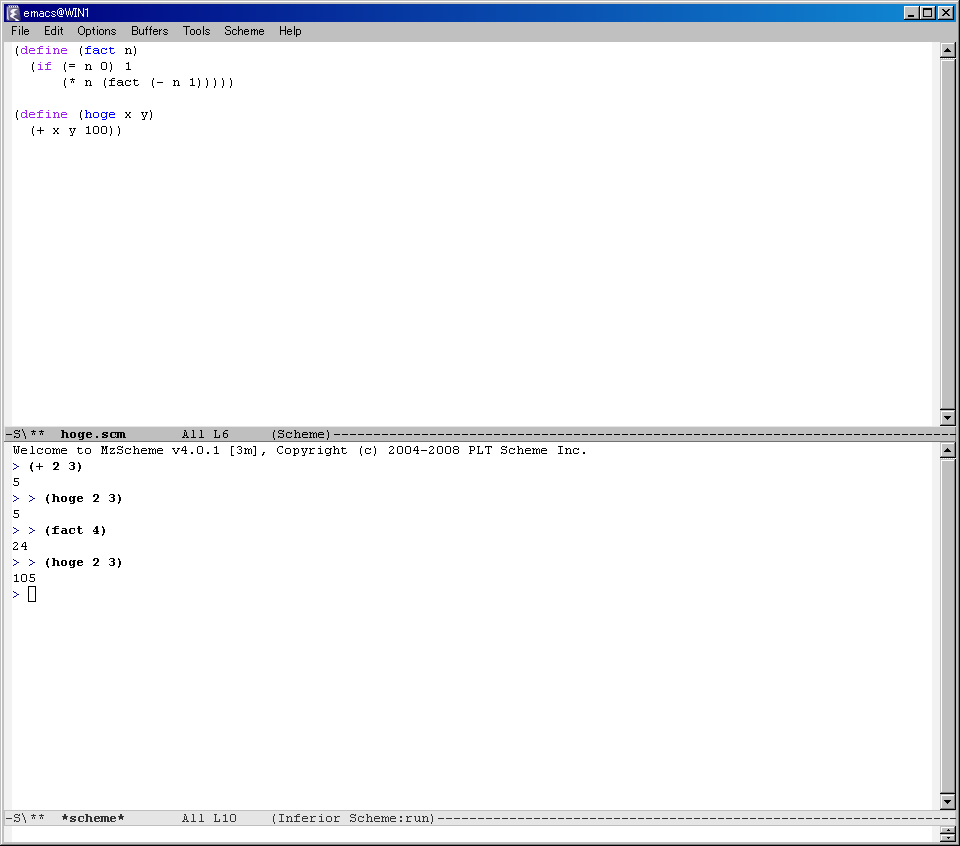Close the emacs window
The width and height of the screenshot is (960, 846).
click(947, 13)
